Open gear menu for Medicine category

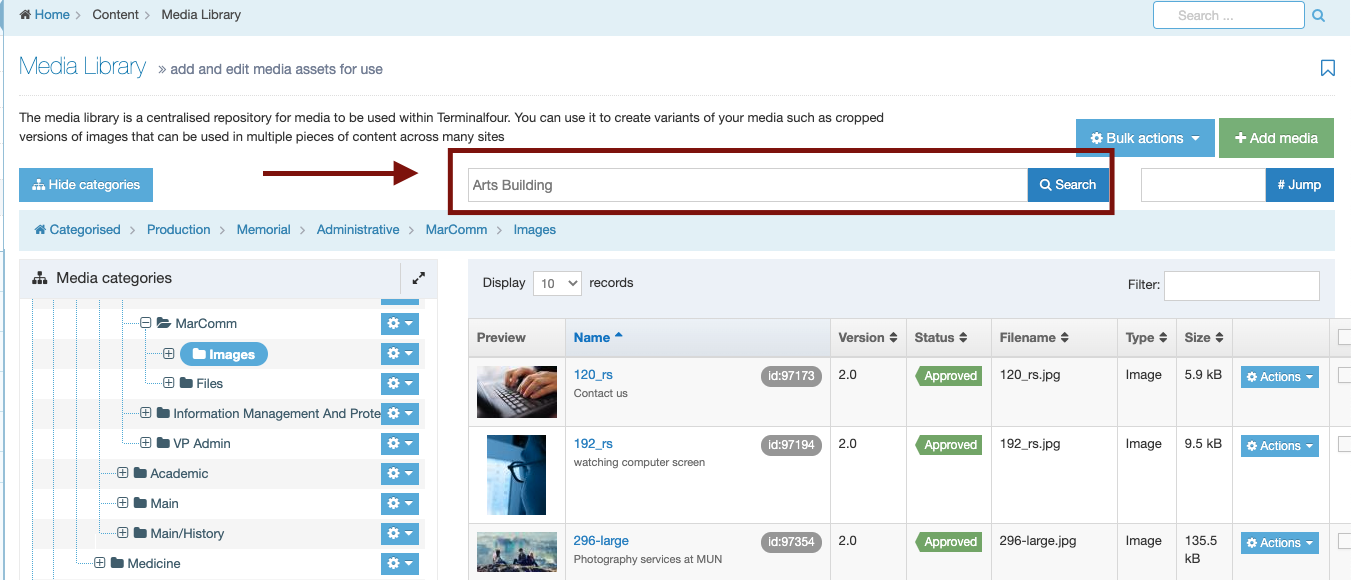click(x=399, y=564)
